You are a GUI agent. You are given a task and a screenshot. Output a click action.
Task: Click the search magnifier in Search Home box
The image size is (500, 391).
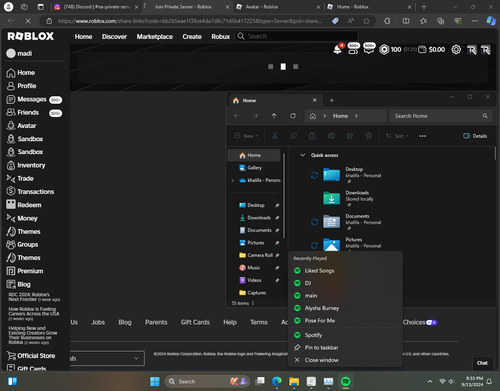point(485,116)
